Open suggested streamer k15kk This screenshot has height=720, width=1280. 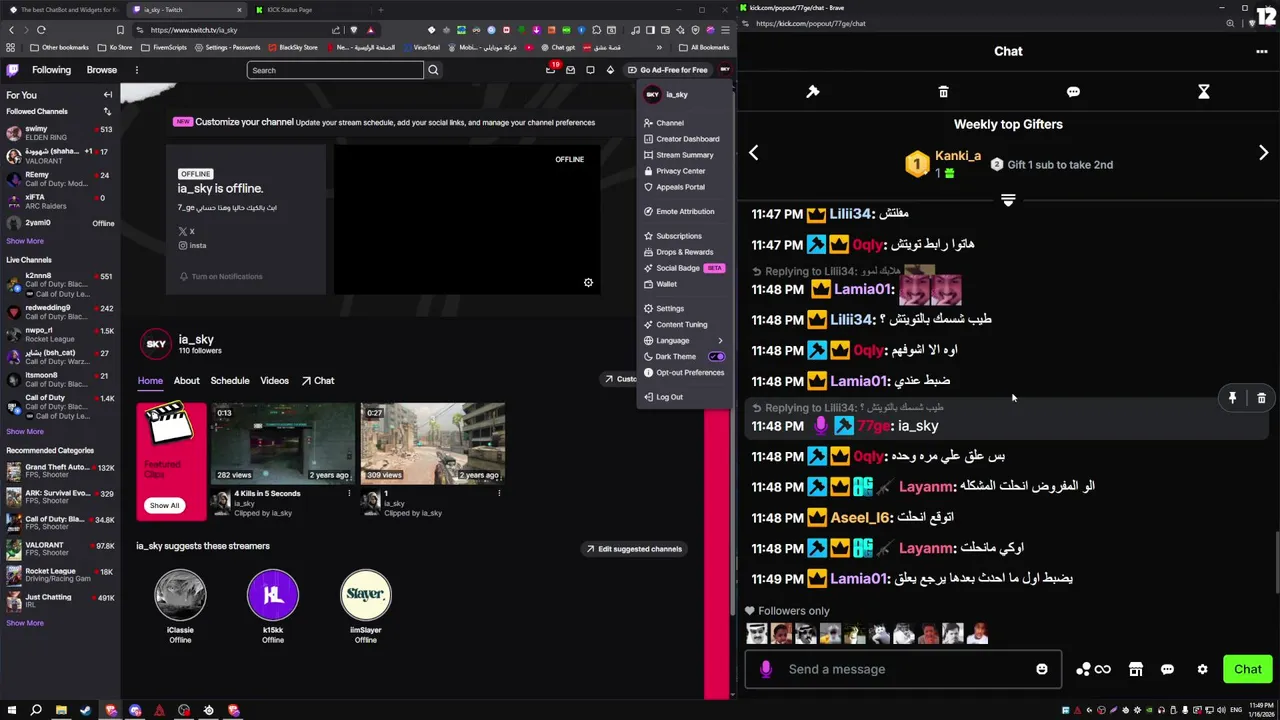point(273,595)
